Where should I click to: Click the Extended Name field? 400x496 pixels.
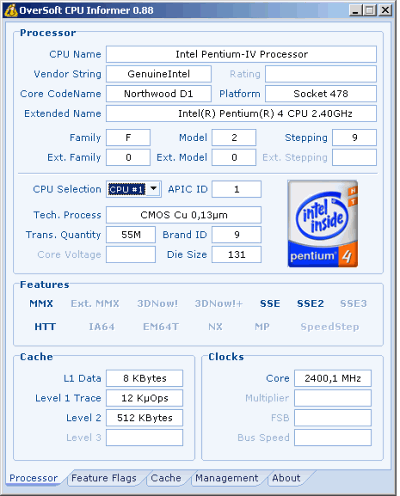coord(241,114)
